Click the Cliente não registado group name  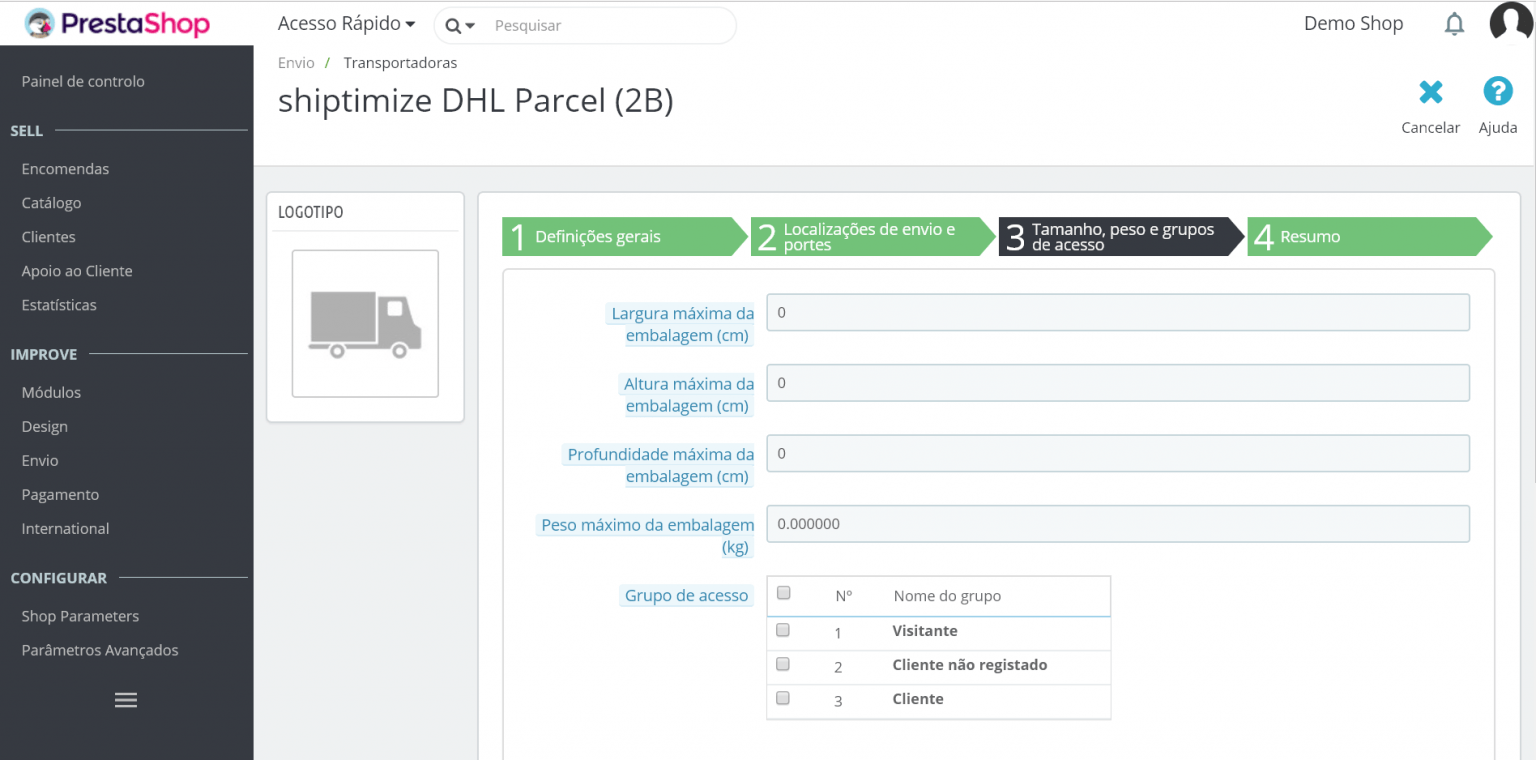(x=970, y=665)
